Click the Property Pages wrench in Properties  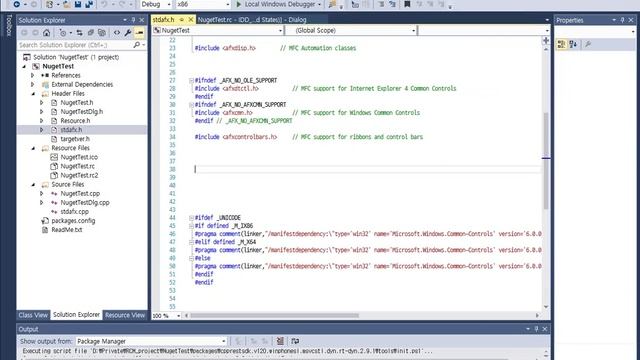click(588, 44)
